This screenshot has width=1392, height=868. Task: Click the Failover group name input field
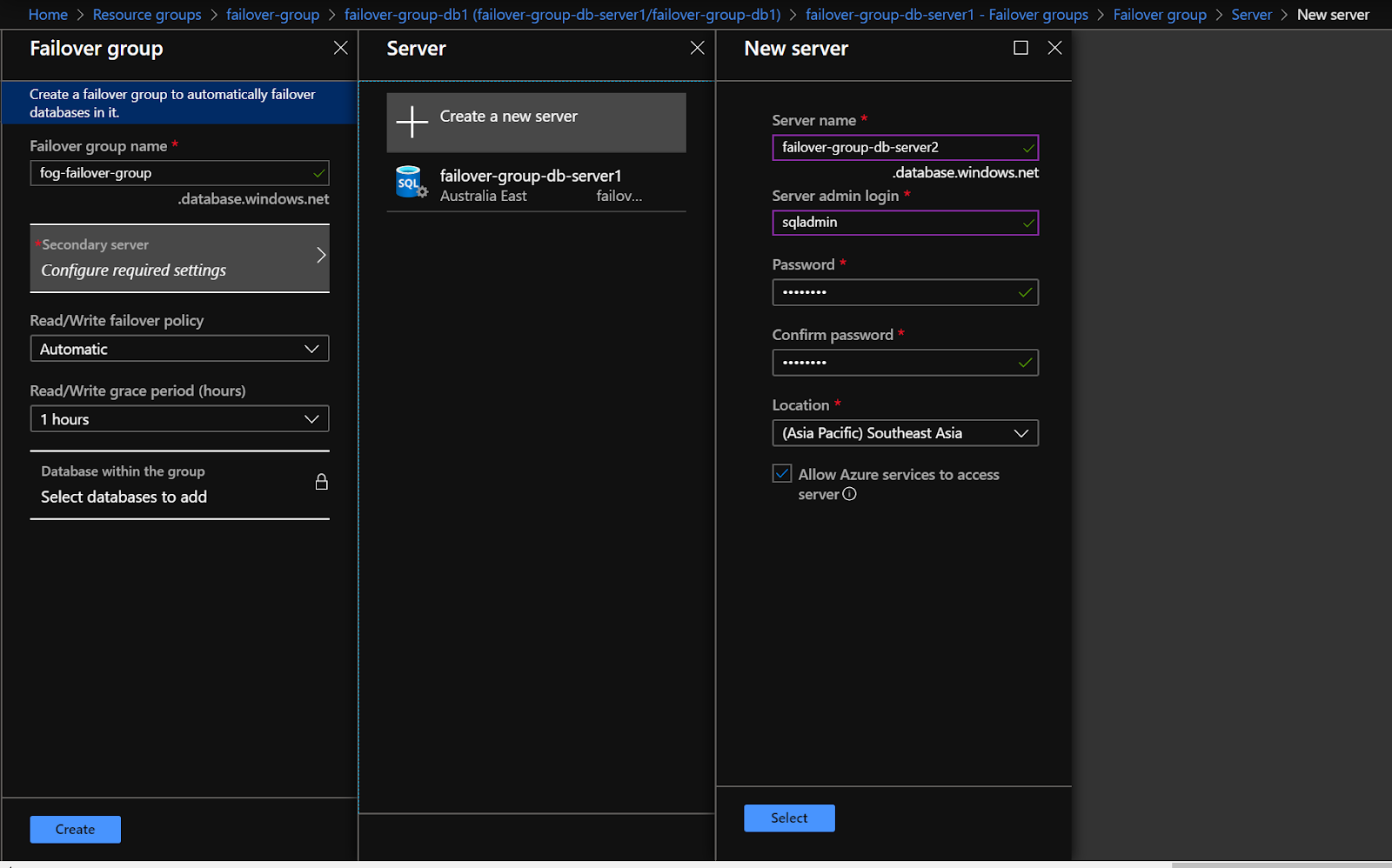click(179, 172)
